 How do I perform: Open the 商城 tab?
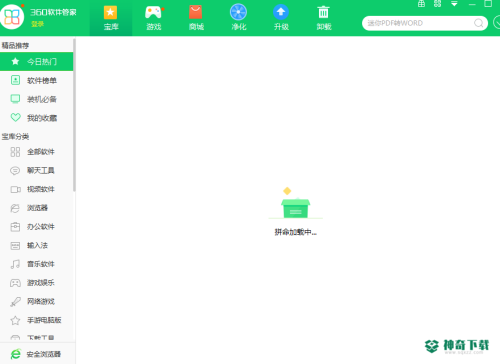[196, 18]
